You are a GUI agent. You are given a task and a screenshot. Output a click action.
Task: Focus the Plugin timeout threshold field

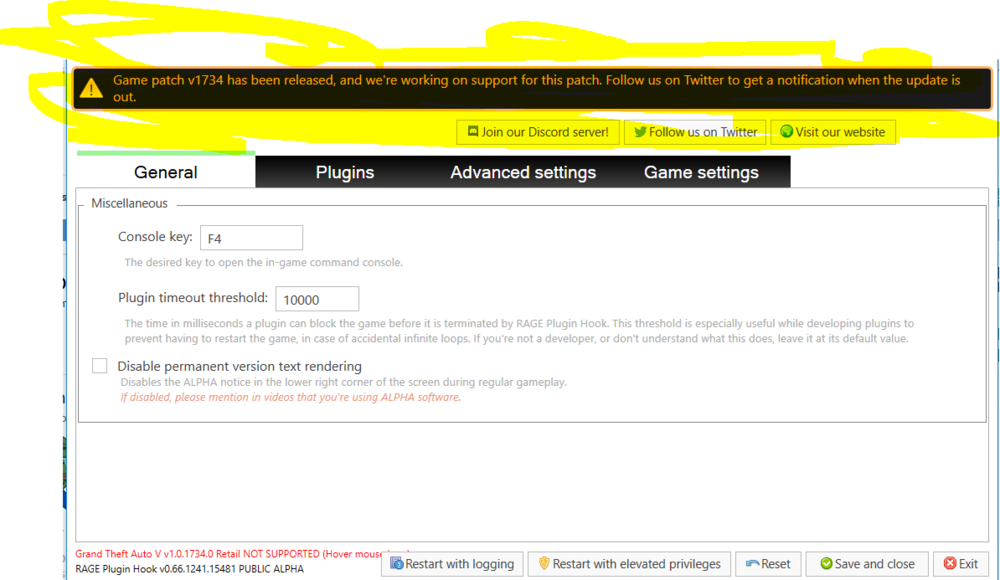pyautogui.click(x=317, y=299)
